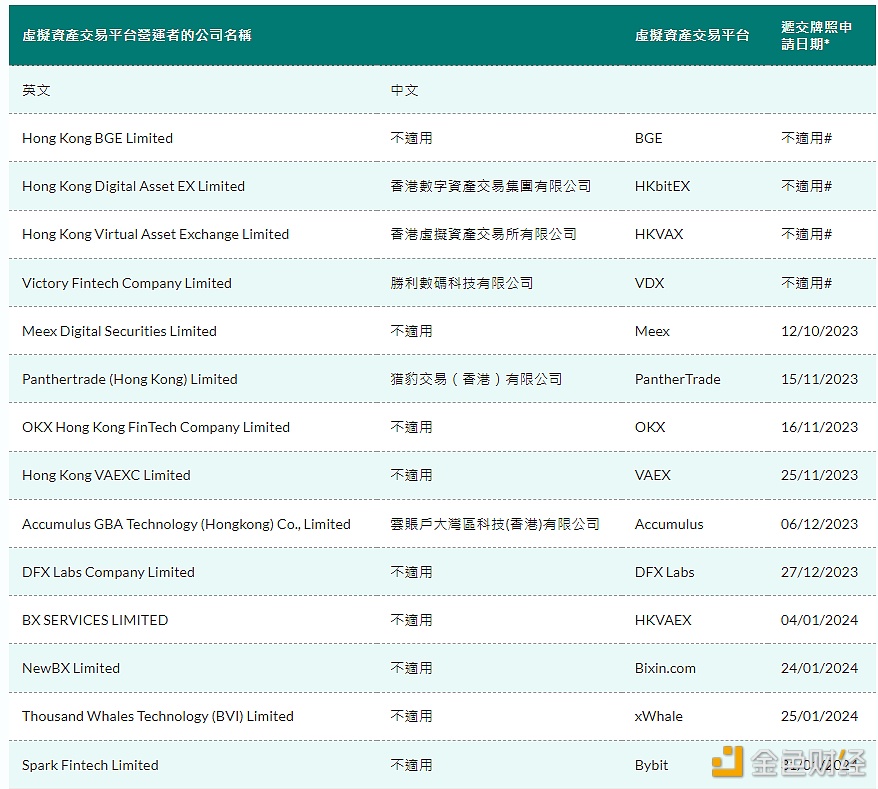Select the 虛擬資產交易平台 column header
The image size is (878, 789).
[x=692, y=35]
